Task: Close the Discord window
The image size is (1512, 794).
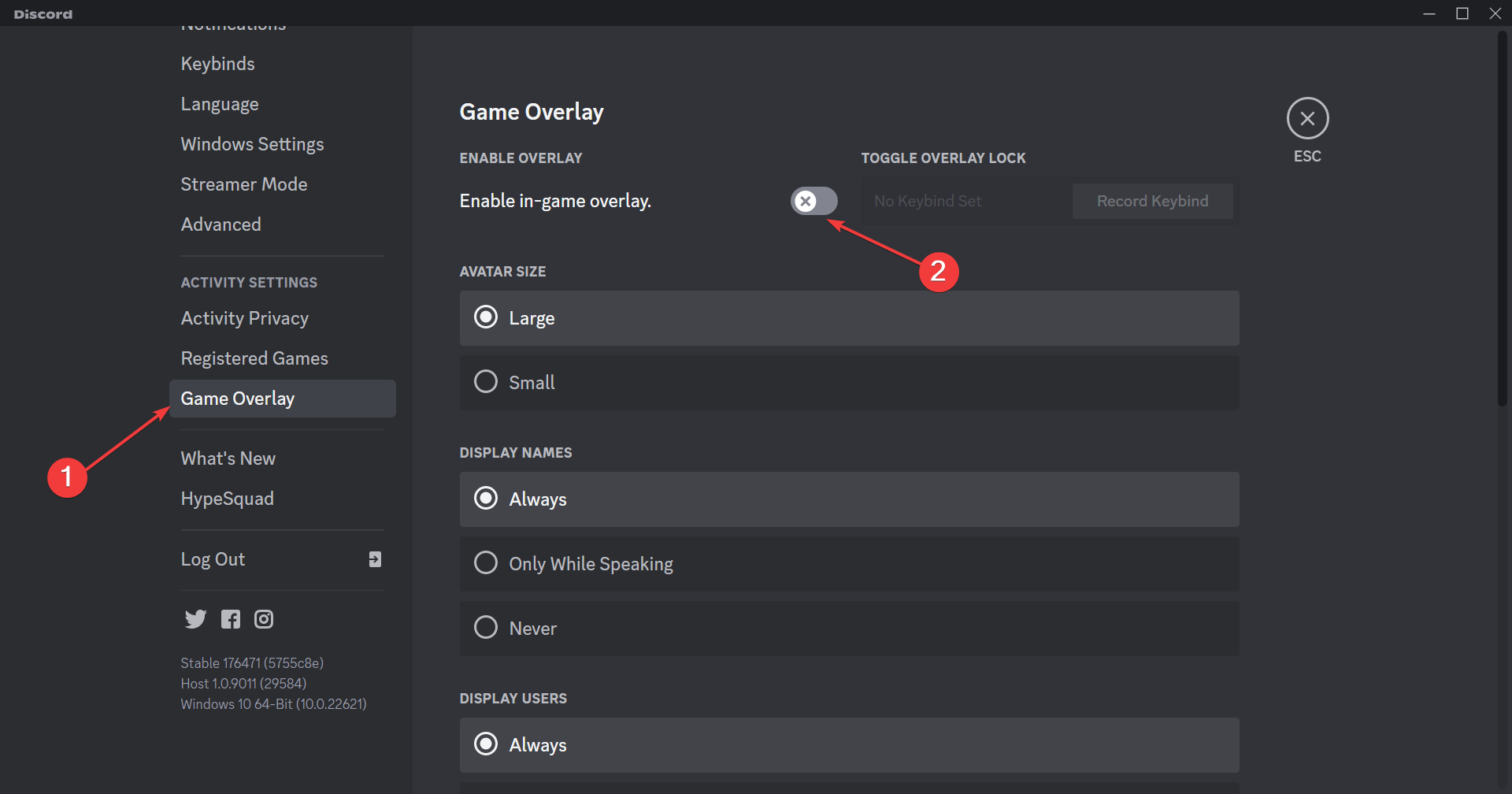Action: click(1495, 13)
